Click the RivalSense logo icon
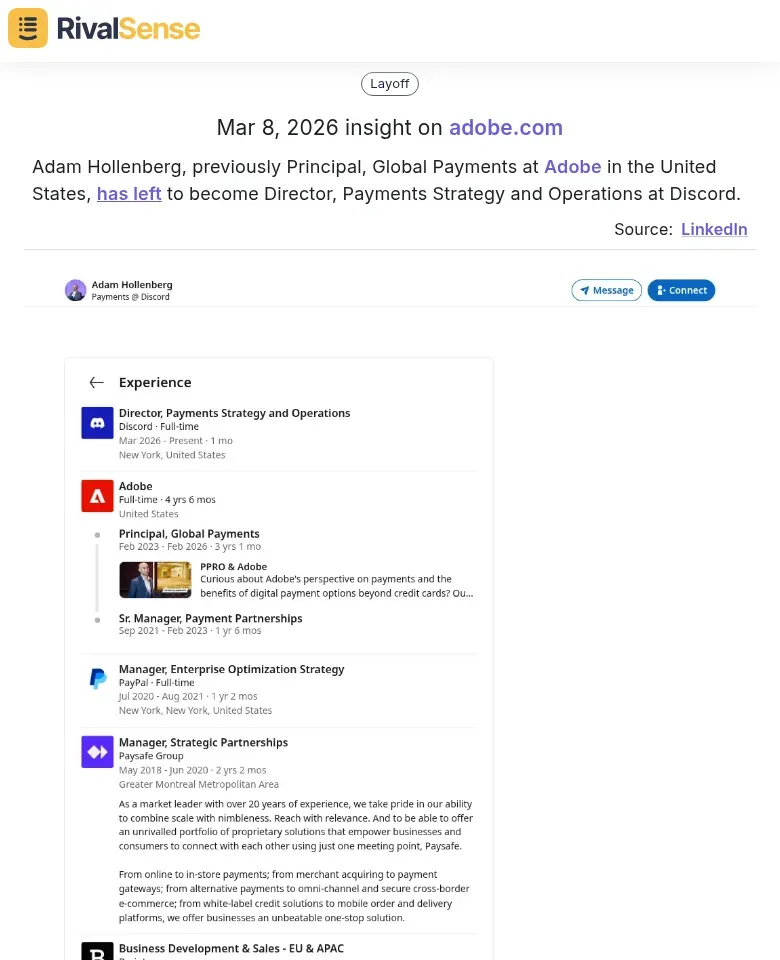780x960 pixels. [27, 28]
